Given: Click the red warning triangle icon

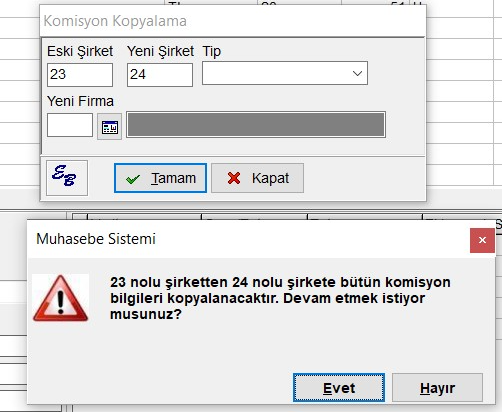Looking at the screenshot, I should click(x=61, y=298).
